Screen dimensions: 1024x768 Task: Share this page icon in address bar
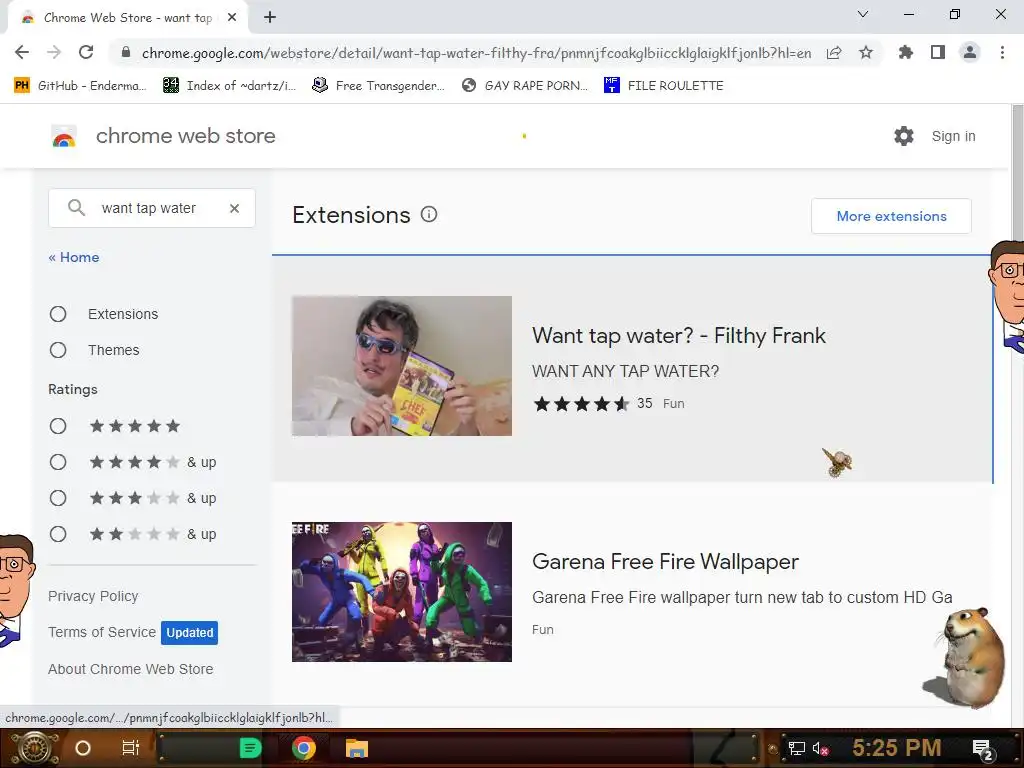834,52
